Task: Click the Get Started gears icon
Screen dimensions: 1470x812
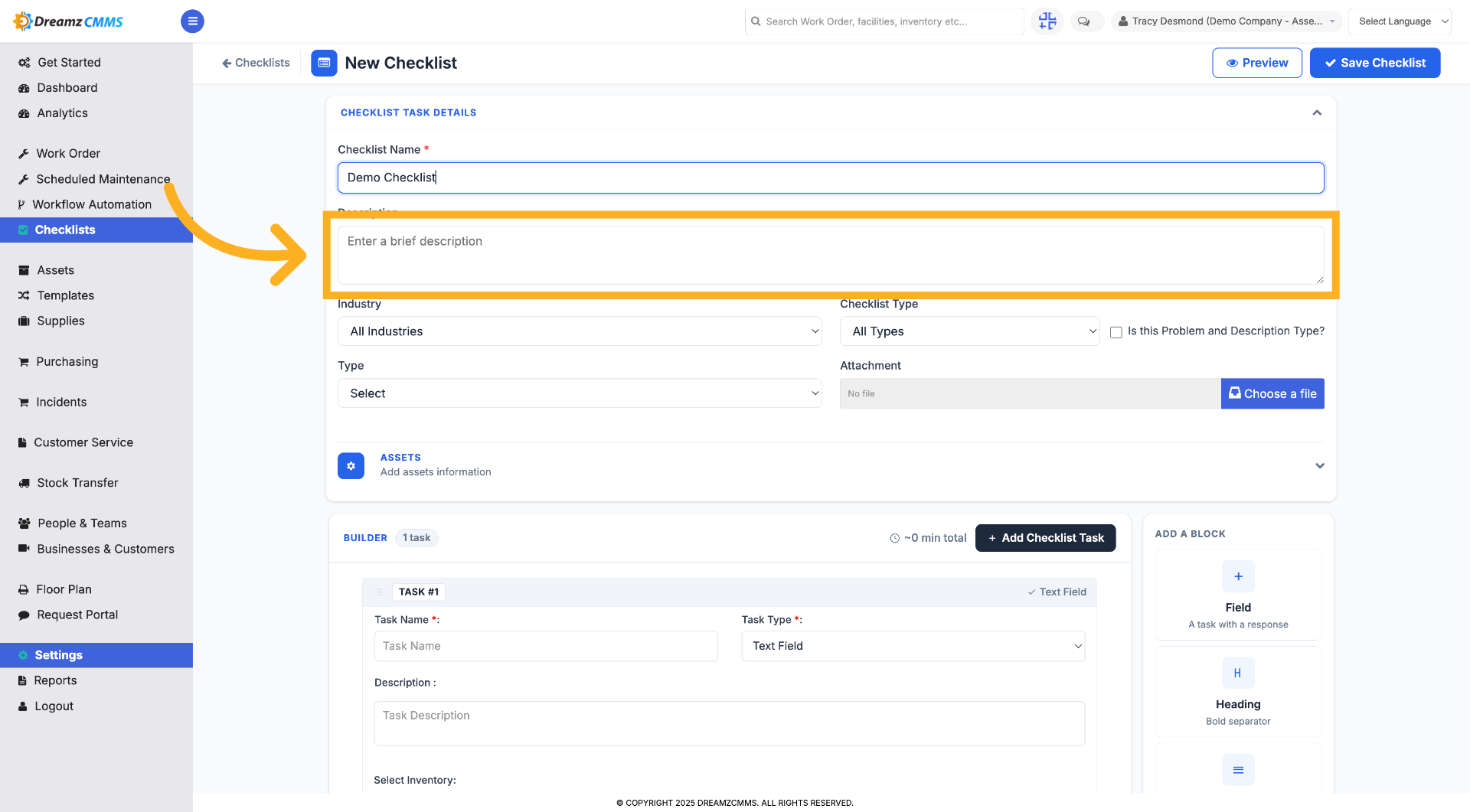Action: tap(24, 63)
